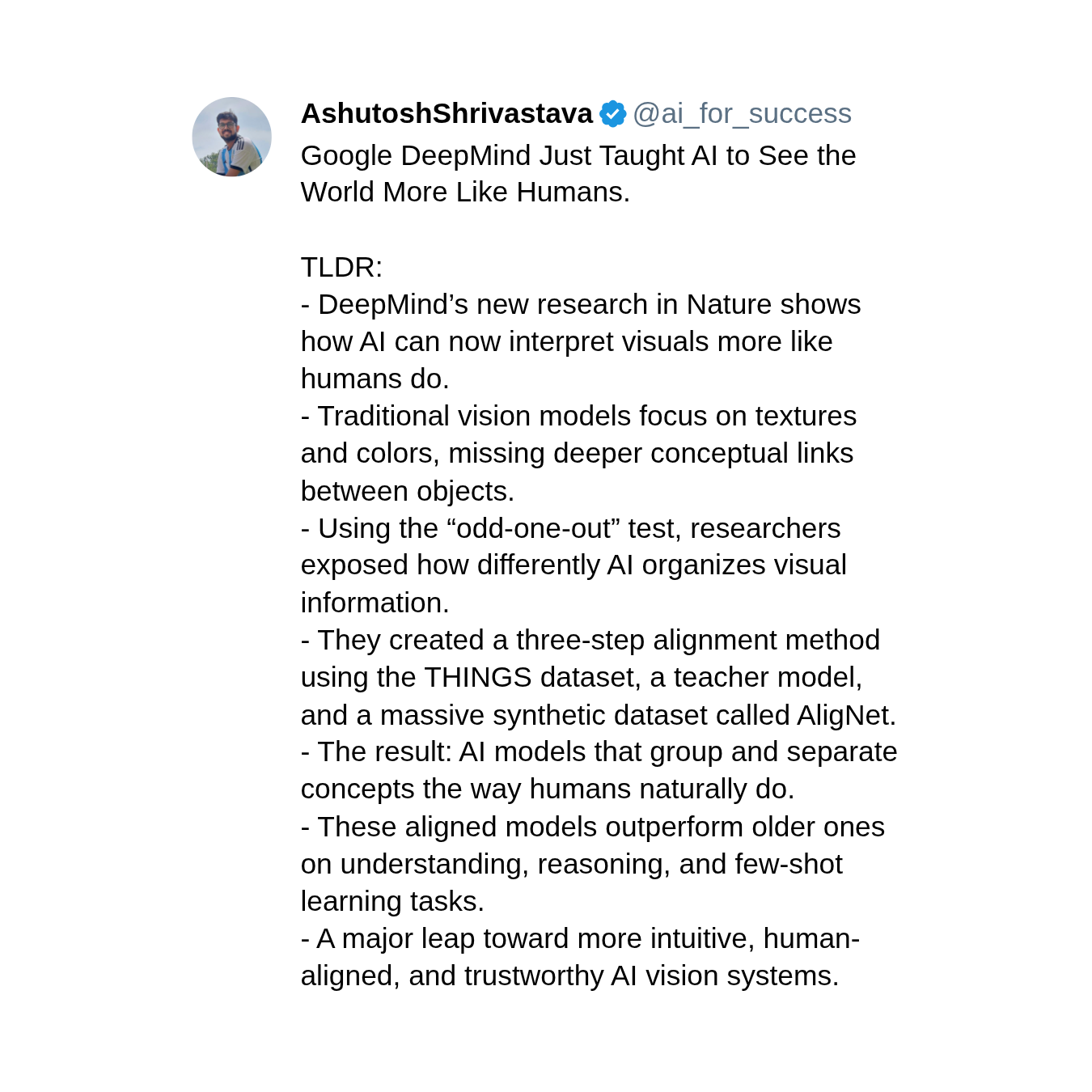Screen dimensions: 1092x1092
Task: Click the AshutoshShrivastava display name
Action: 447,114
